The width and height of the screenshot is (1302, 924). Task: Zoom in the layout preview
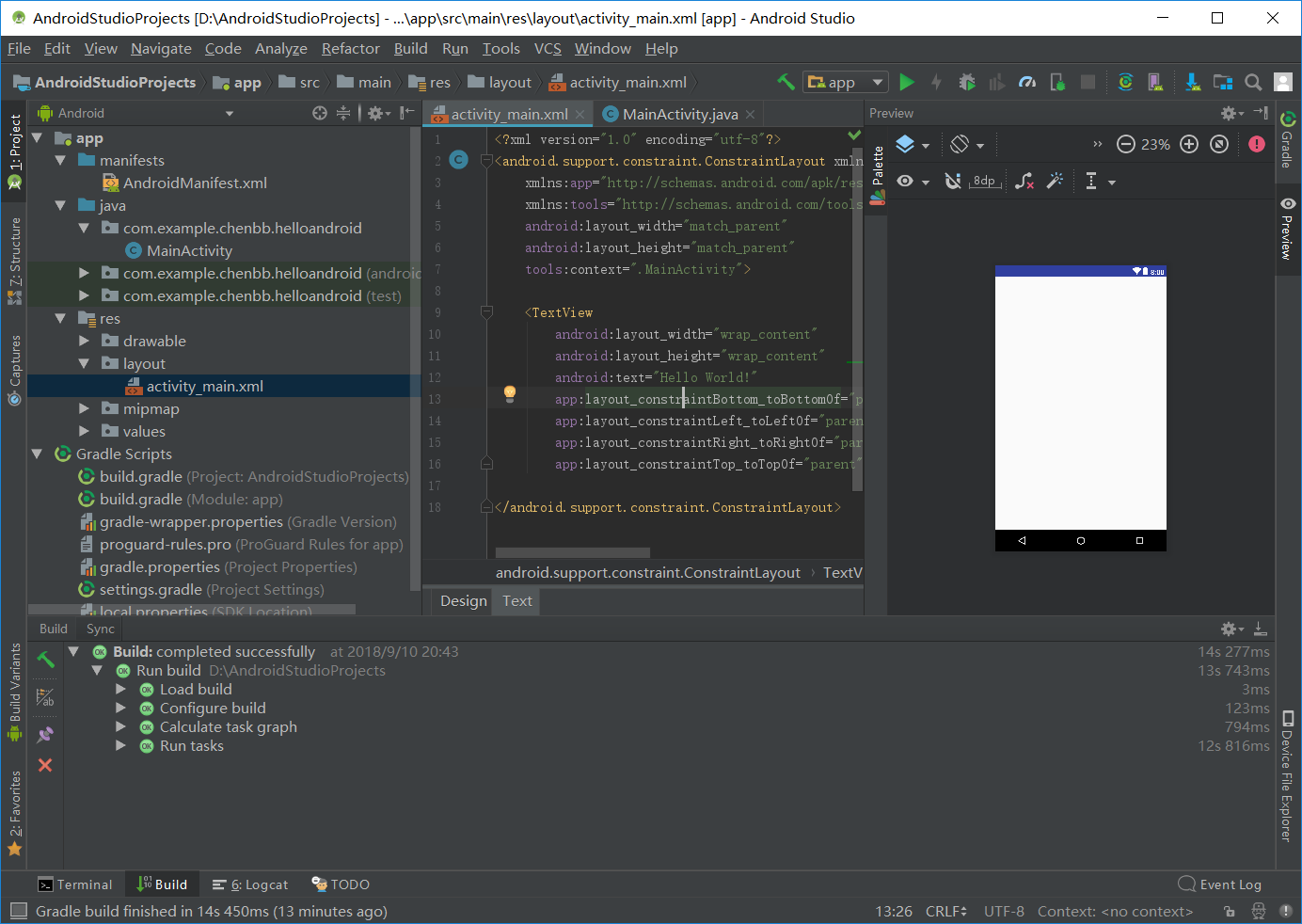tap(1189, 144)
